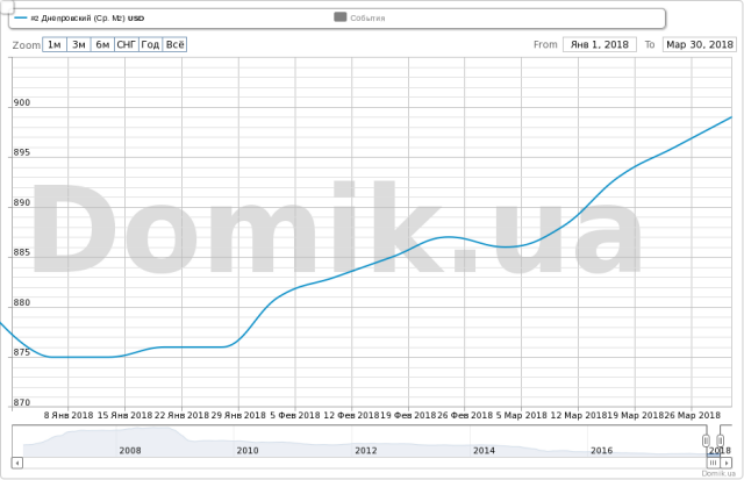Edit the From date field
This screenshot has height=480, width=744.
(600, 45)
